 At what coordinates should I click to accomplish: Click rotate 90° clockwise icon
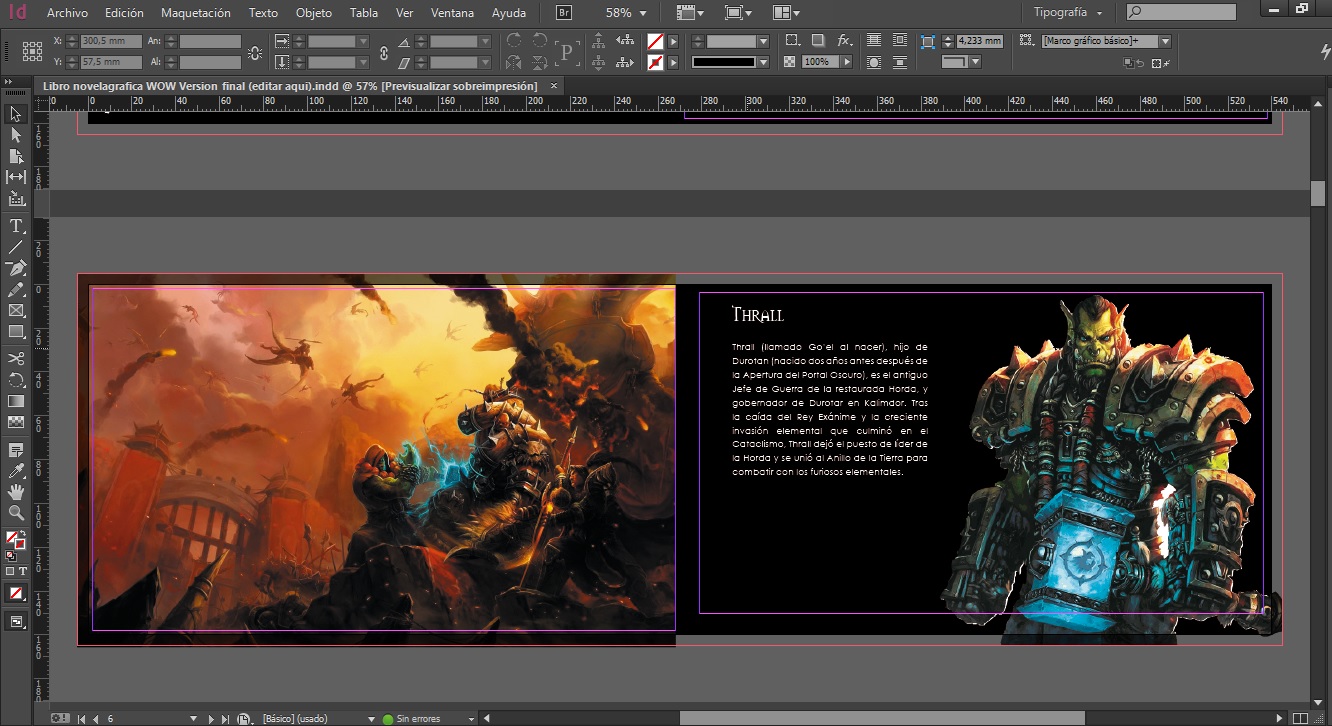click(514, 41)
